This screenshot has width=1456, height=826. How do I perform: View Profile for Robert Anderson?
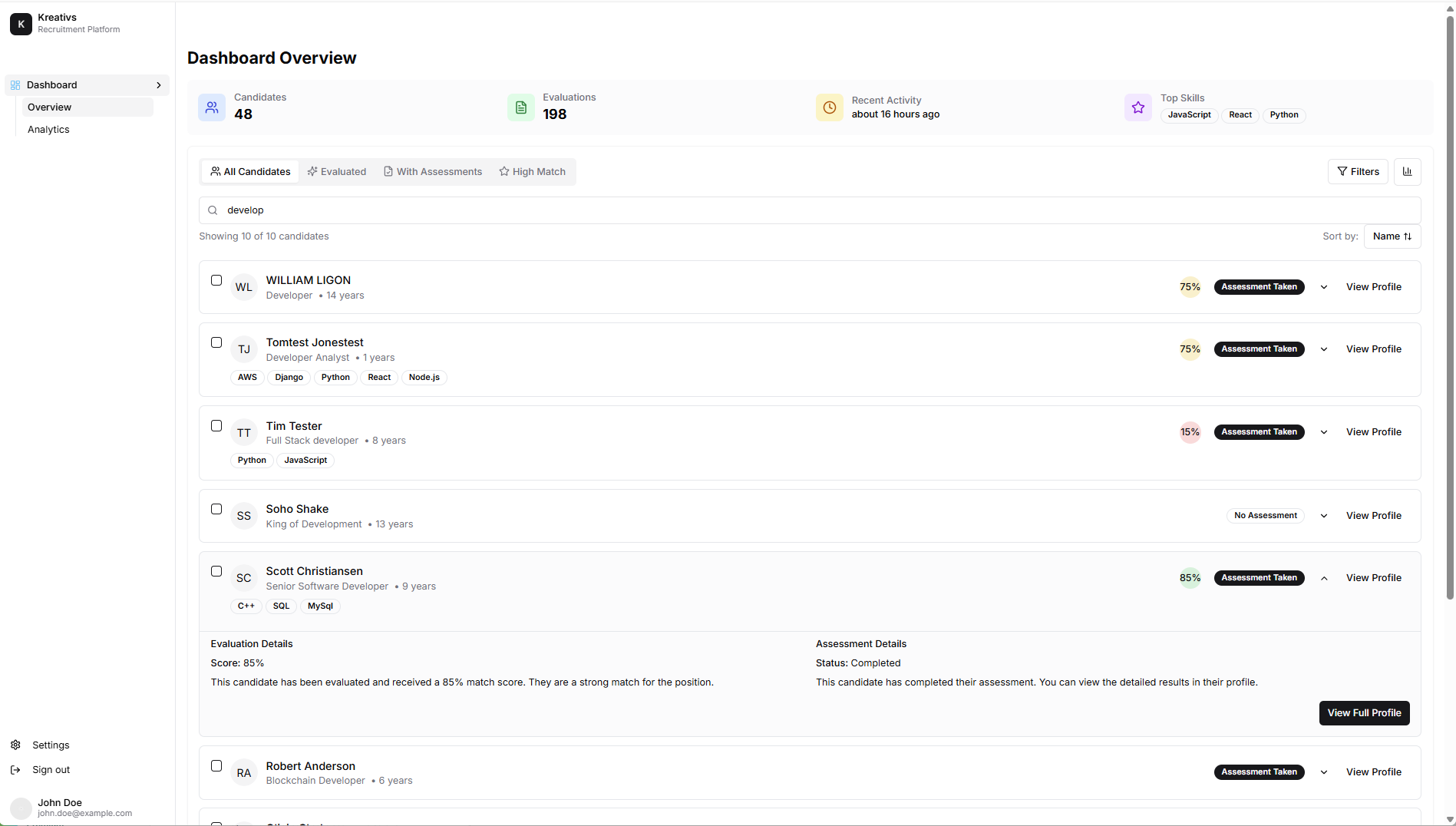(x=1374, y=772)
